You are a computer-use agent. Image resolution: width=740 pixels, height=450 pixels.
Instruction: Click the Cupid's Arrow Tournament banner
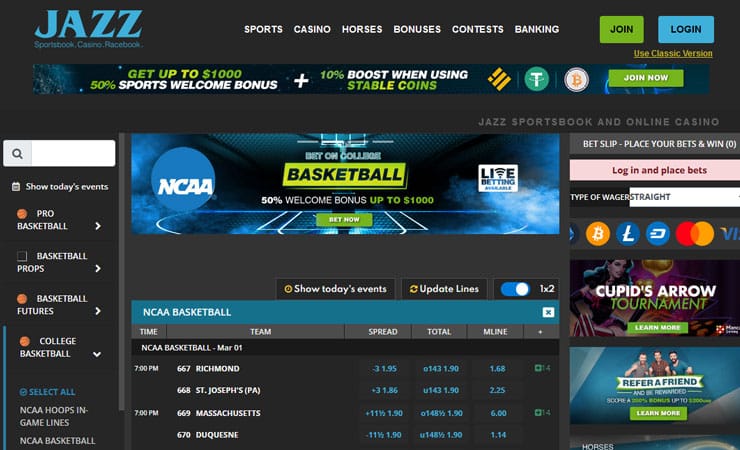(655, 298)
